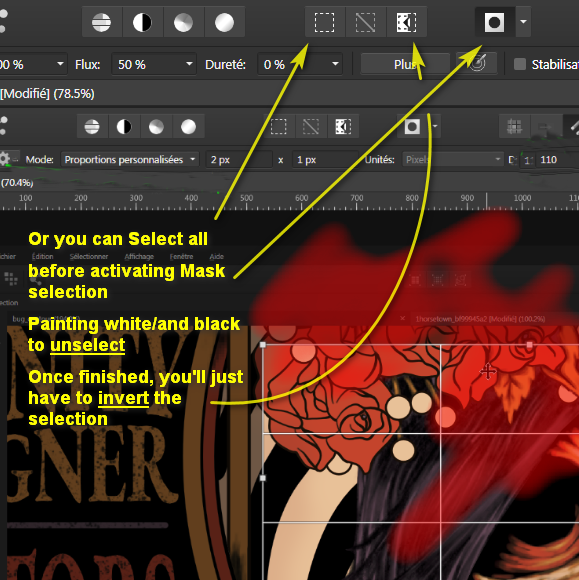Click the dimmed arrow icon next to grid icon
This screenshot has height=580, width=579.
(x=546, y=127)
